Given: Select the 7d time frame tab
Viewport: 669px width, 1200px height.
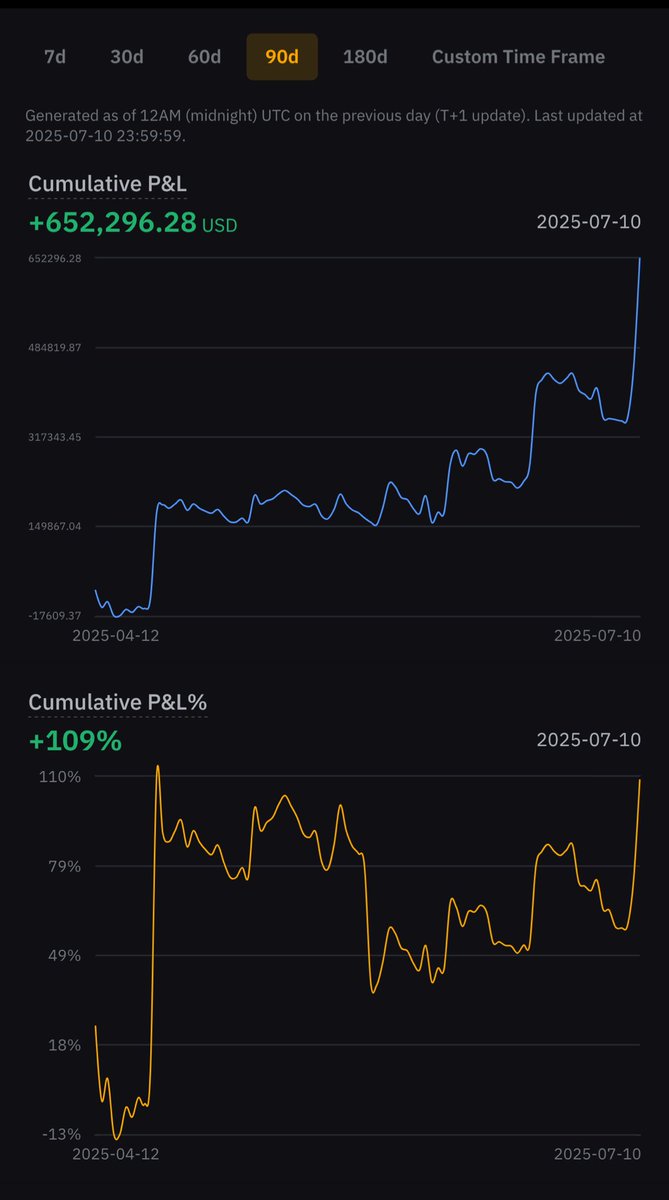Looking at the screenshot, I should pyautogui.click(x=55, y=56).
